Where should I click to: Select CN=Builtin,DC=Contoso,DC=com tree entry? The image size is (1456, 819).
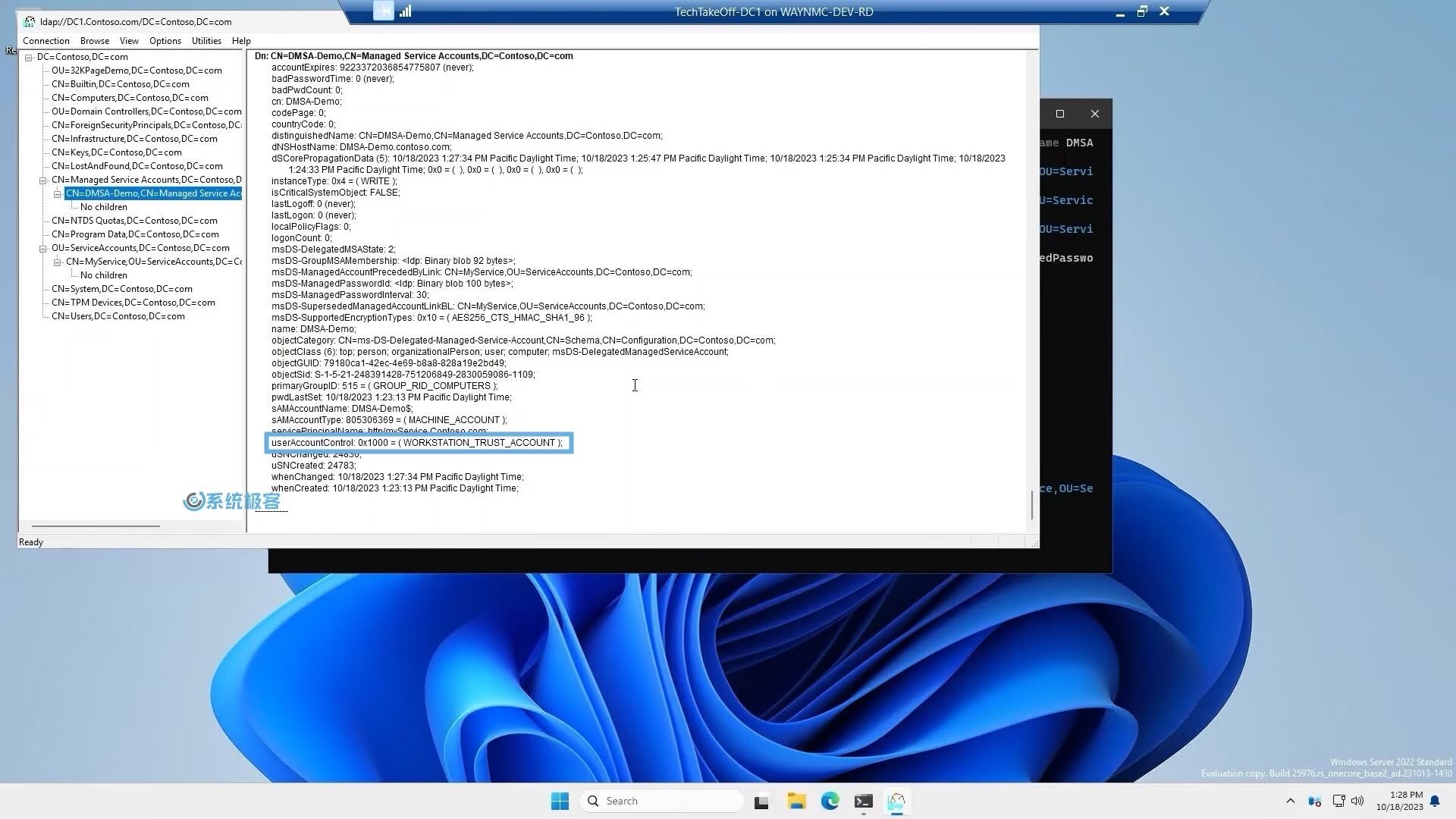tap(121, 84)
